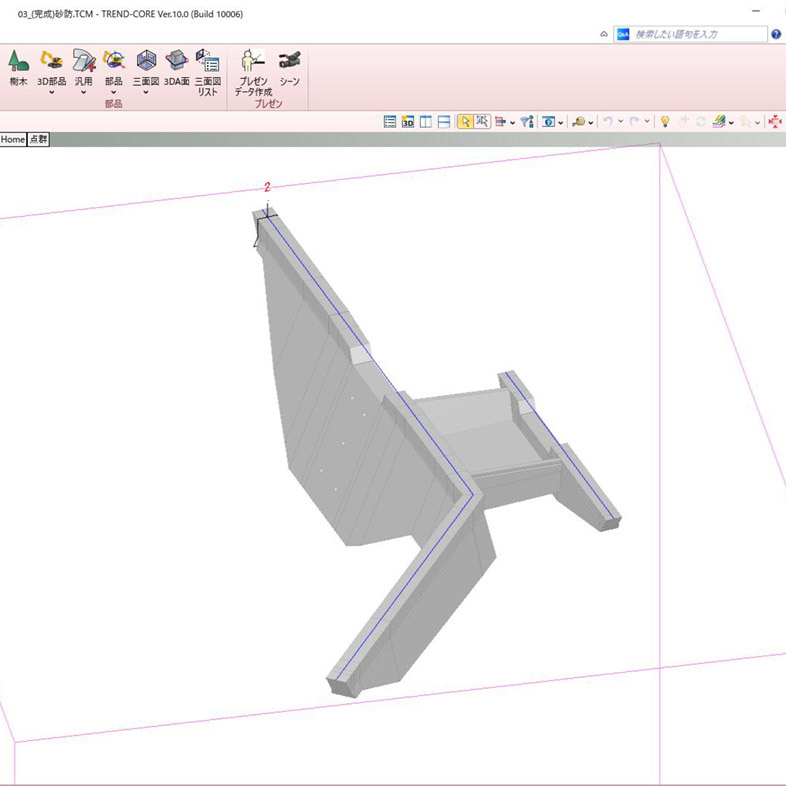Switch to the Home view tab
Image resolution: width=786 pixels, height=786 pixels.
click(13, 140)
